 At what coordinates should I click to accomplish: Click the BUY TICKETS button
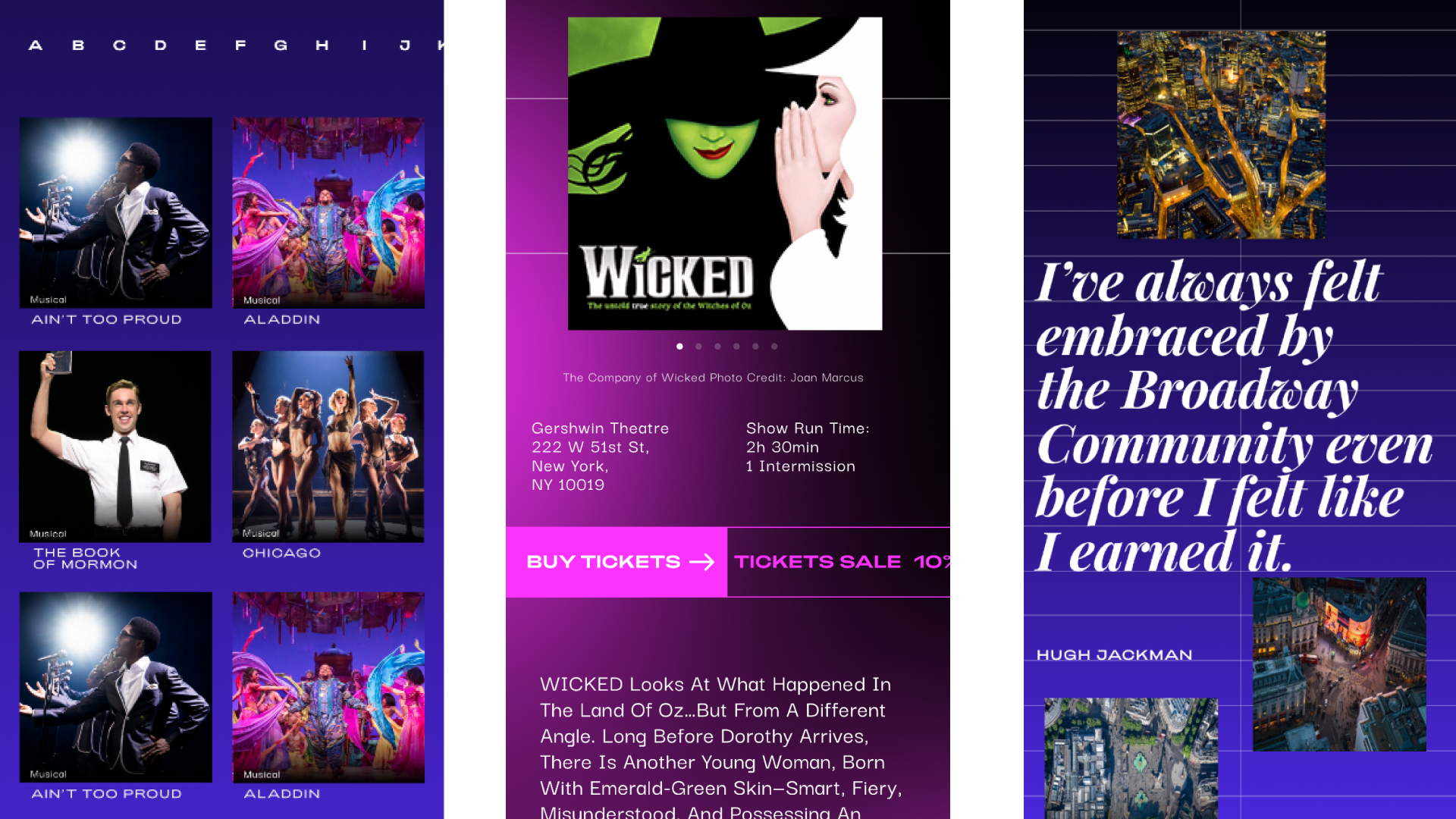pyautogui.click(x=617, y=562)
